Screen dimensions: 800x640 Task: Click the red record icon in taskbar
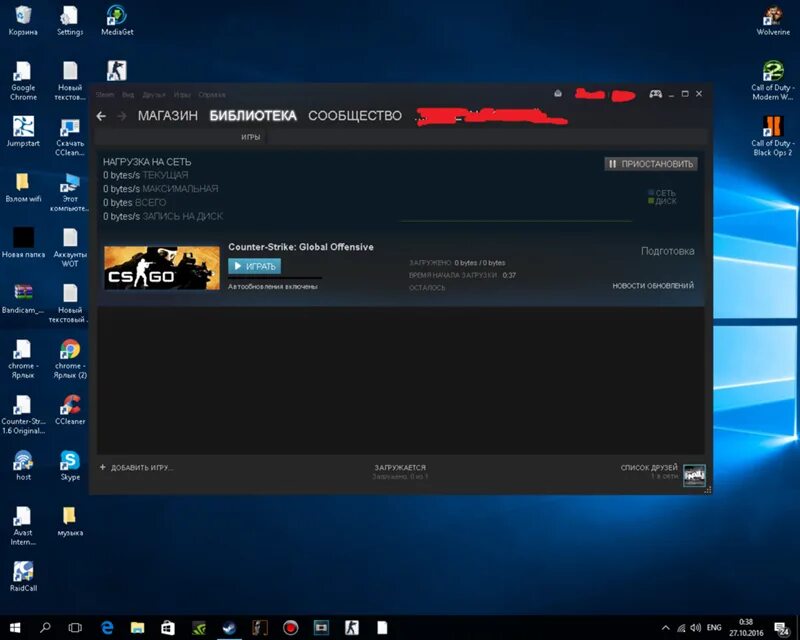(290, 628)
